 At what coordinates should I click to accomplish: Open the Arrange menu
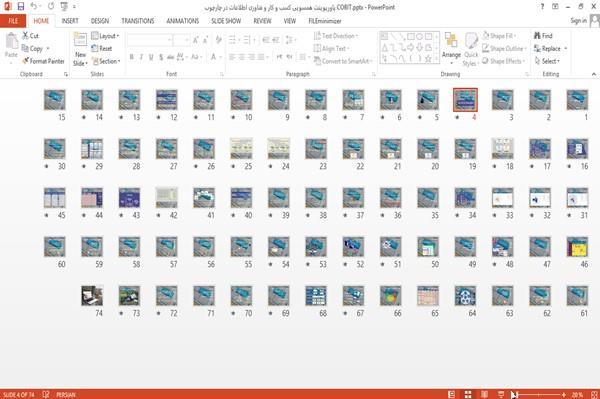pos(451,49)
